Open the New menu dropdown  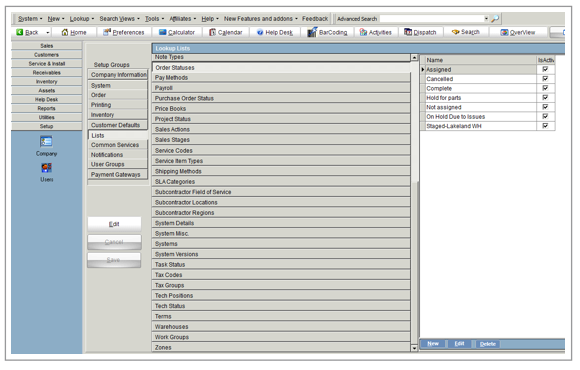tap(56, 18)
